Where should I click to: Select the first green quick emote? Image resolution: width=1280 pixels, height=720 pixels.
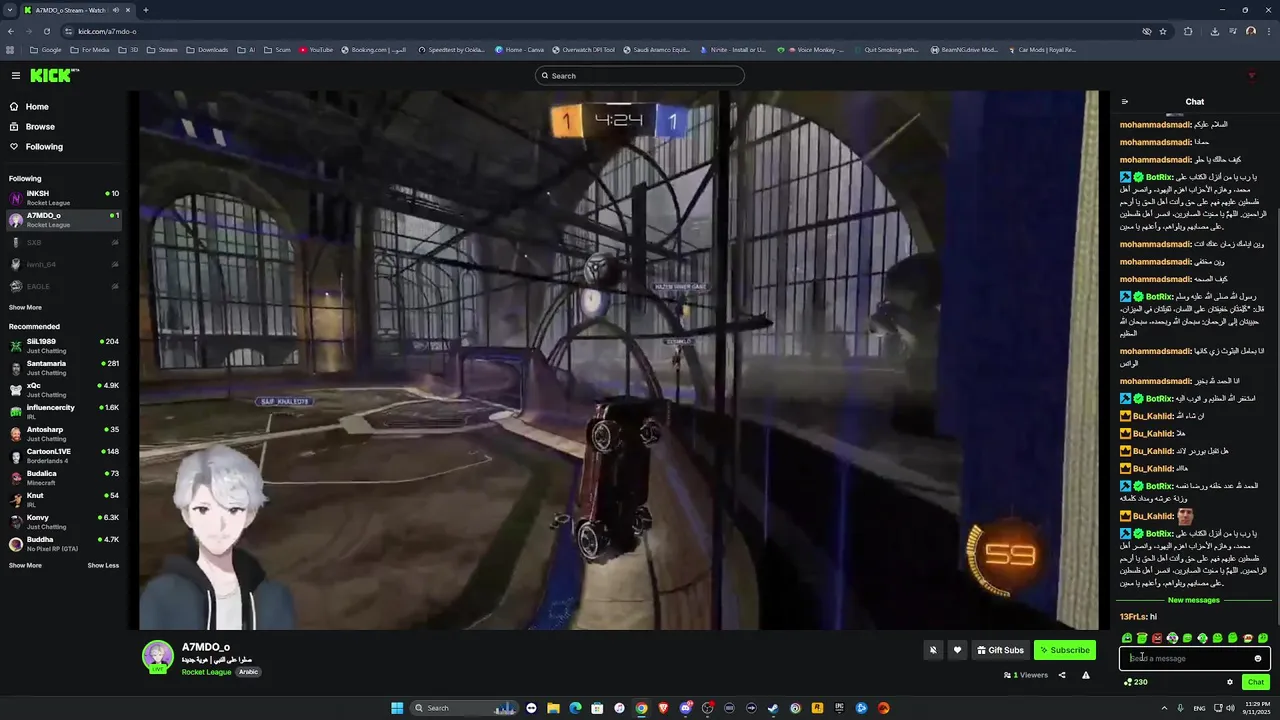[x=1127, y=638]
